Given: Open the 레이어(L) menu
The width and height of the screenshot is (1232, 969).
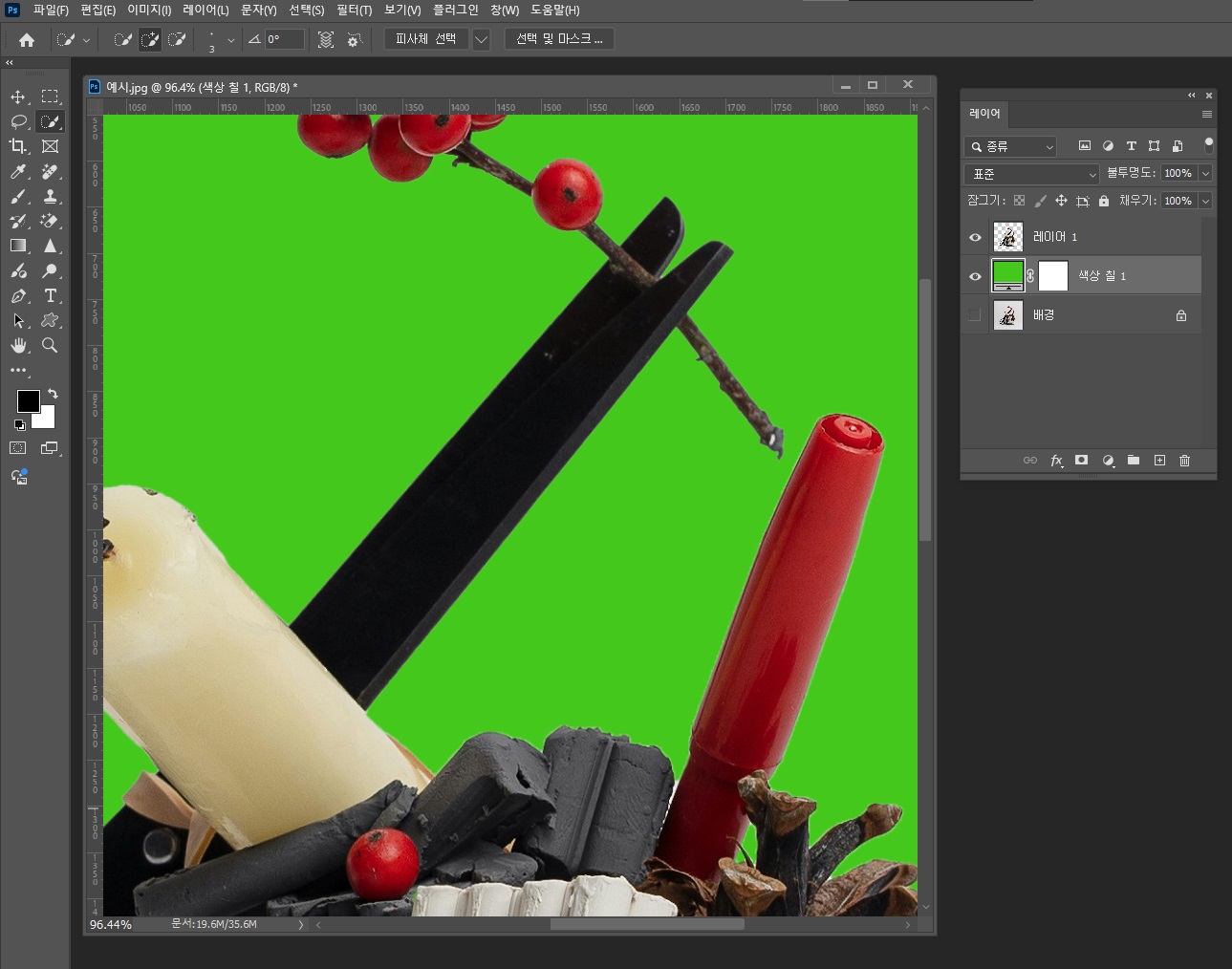Looking at the screenshot, I should pos(205,10).
